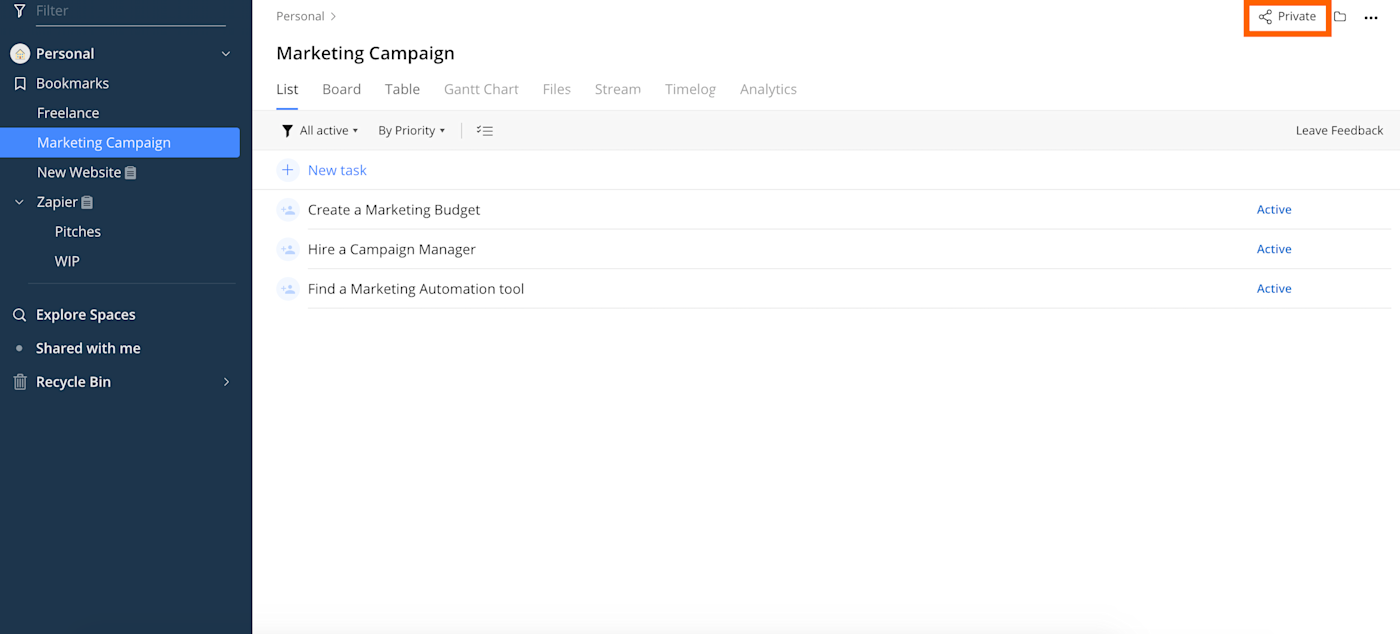Open the Analytics tab
1400x634 pixels.
tap(768, 89)
